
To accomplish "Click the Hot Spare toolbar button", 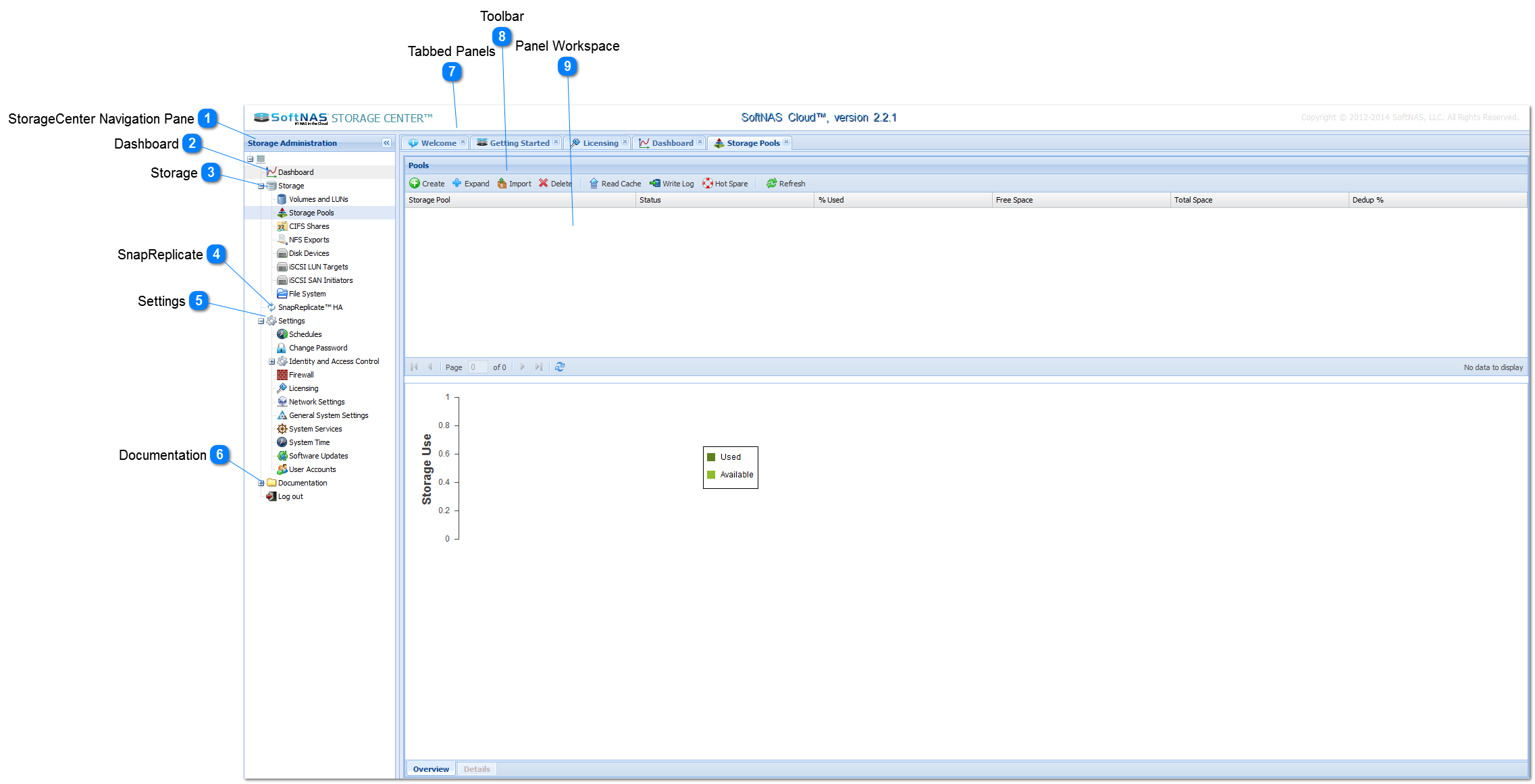I will click(x=725, y=183).
